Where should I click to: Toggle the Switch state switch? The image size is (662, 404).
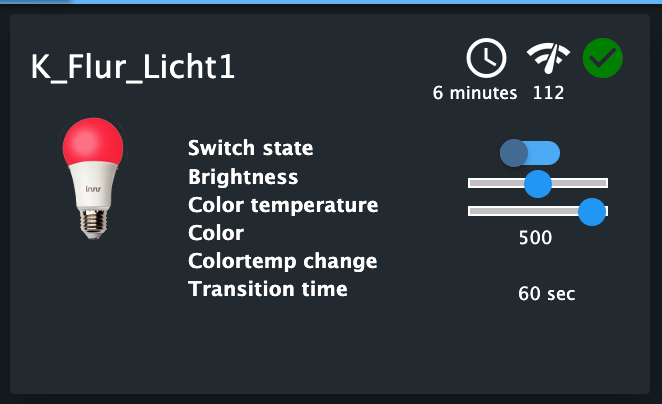pyautogui.click(x=530, y=153)
